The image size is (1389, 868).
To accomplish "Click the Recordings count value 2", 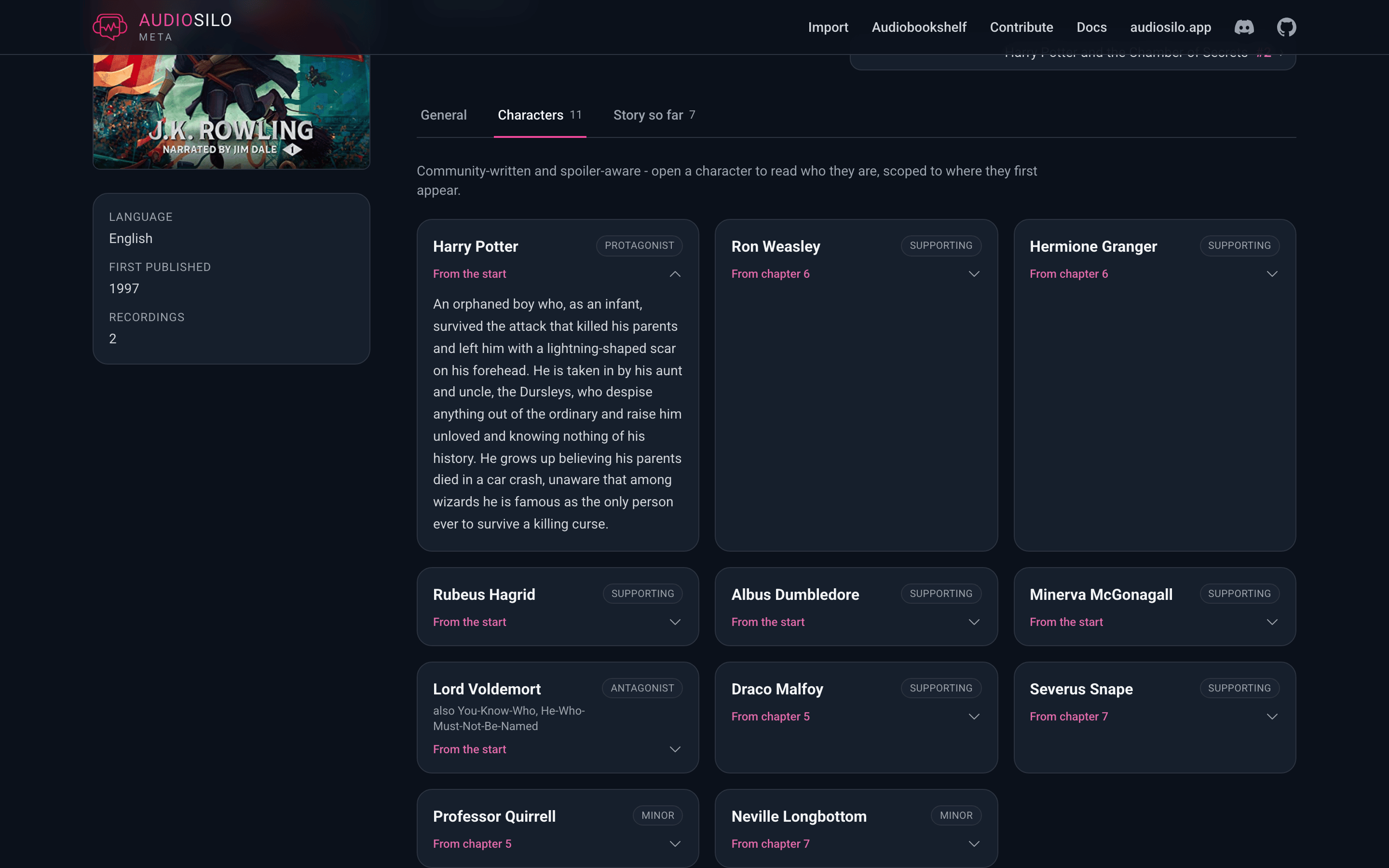I will point(112,339).
